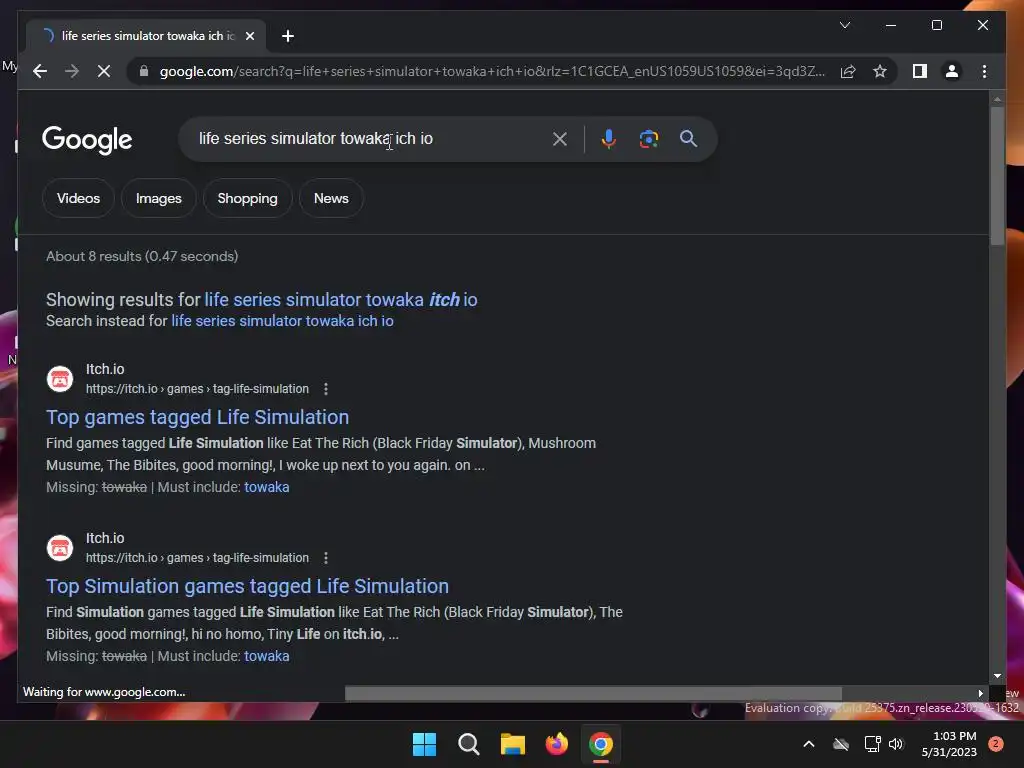Viewport: 1024px width, 768px height.
Task: Show hidden system tray icons
Action: click(x=808, y=744)
